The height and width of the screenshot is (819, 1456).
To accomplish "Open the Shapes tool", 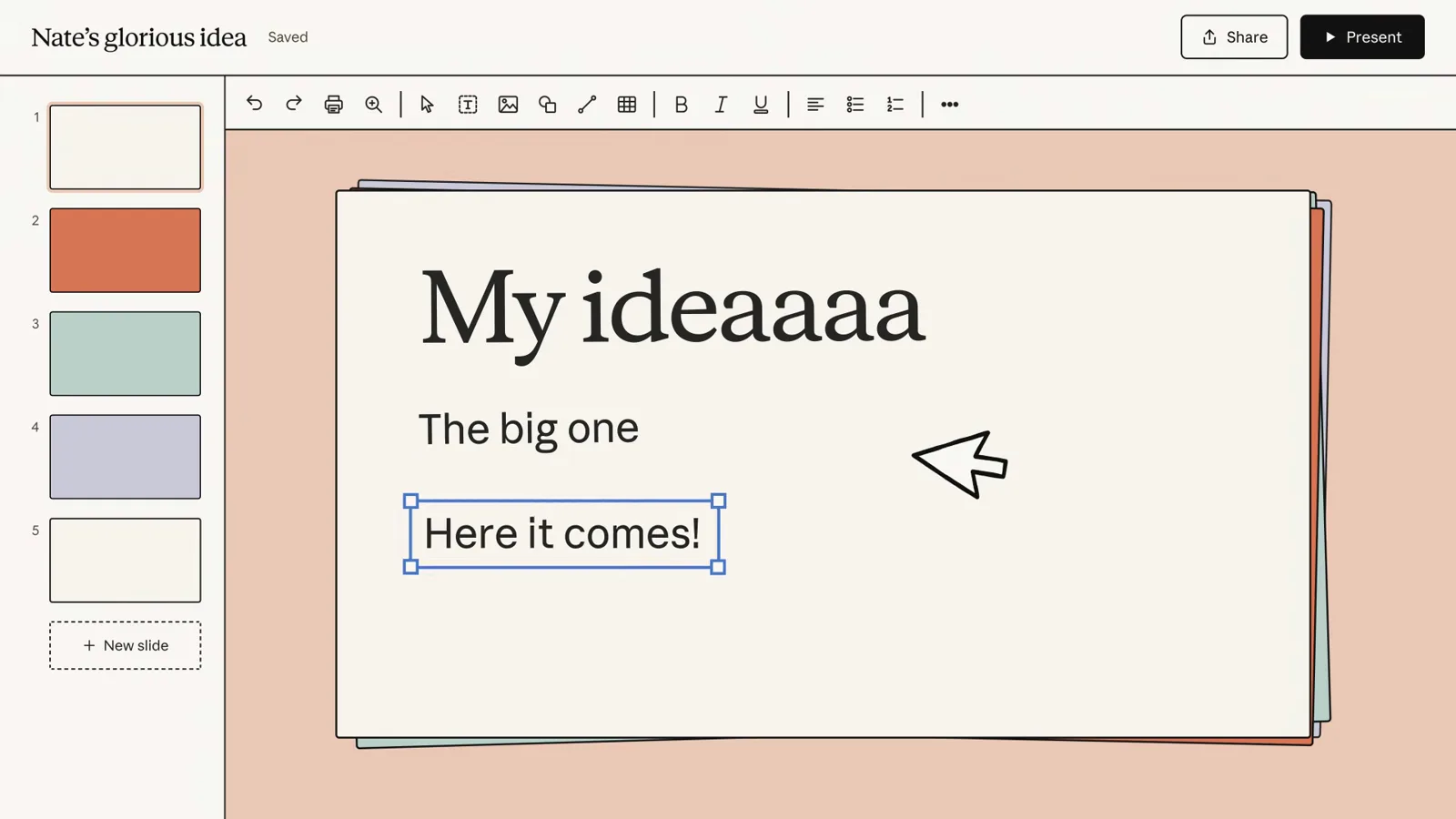I will pos(548,104).
